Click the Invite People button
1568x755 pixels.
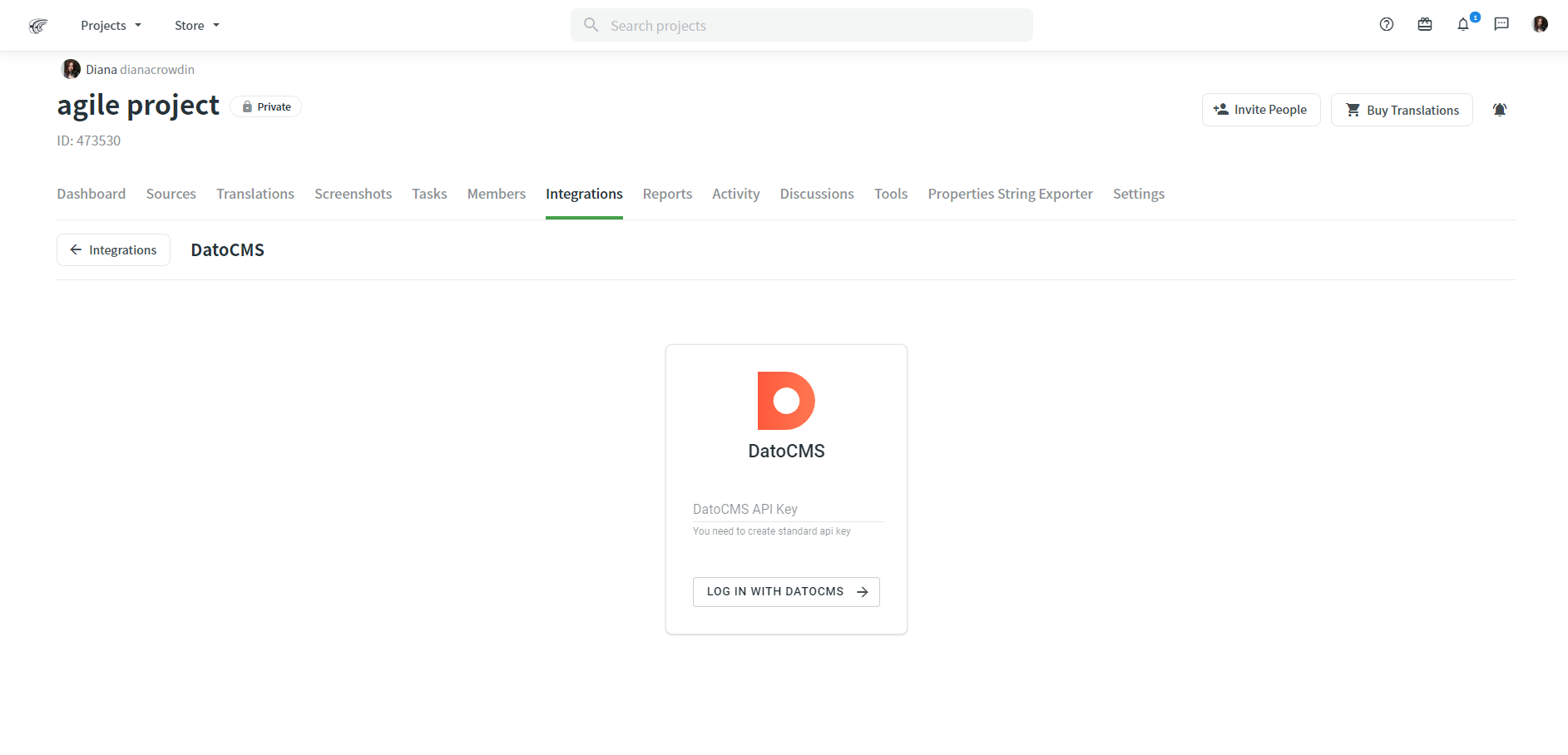[1261, 110]
